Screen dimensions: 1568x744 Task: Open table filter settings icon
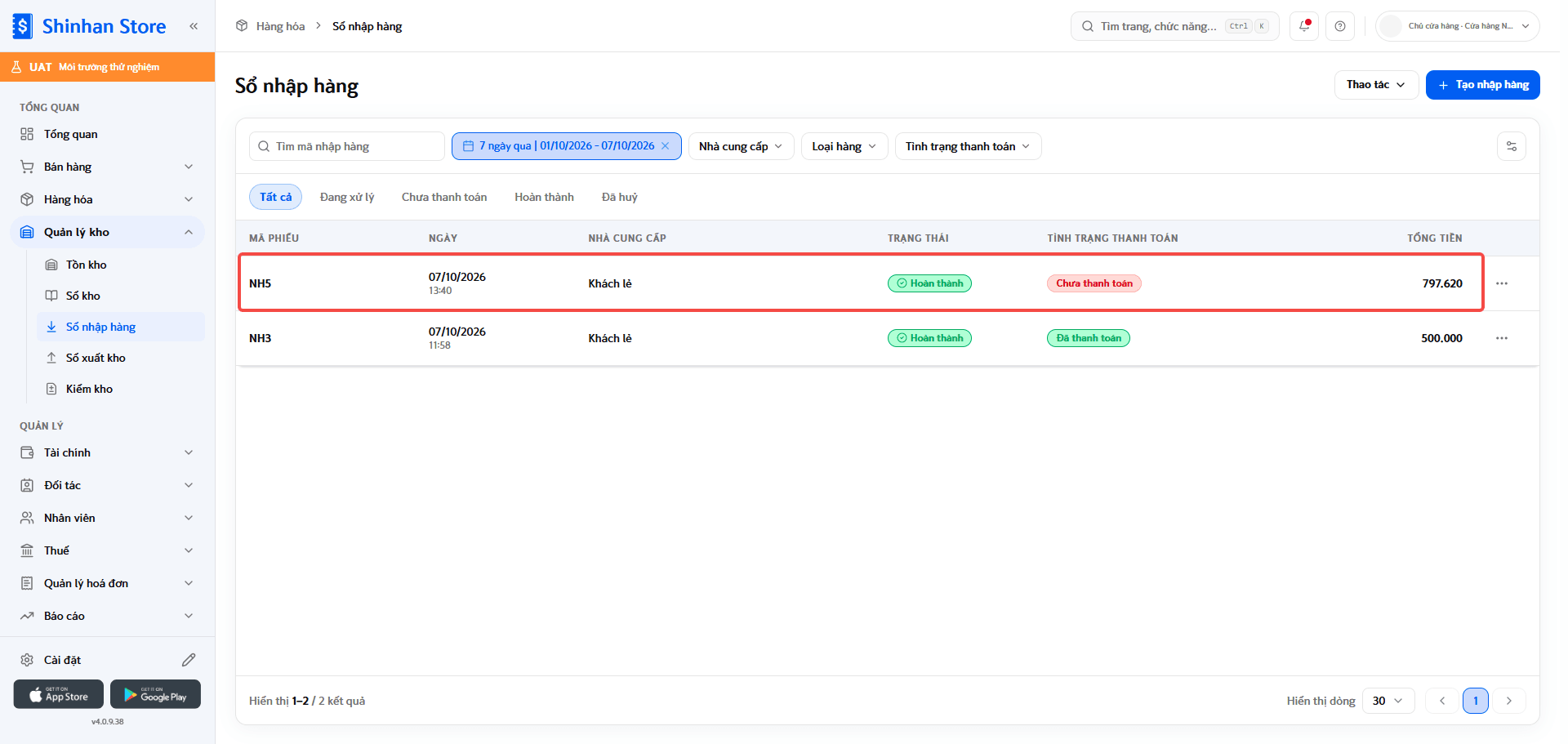(1512, 146)
